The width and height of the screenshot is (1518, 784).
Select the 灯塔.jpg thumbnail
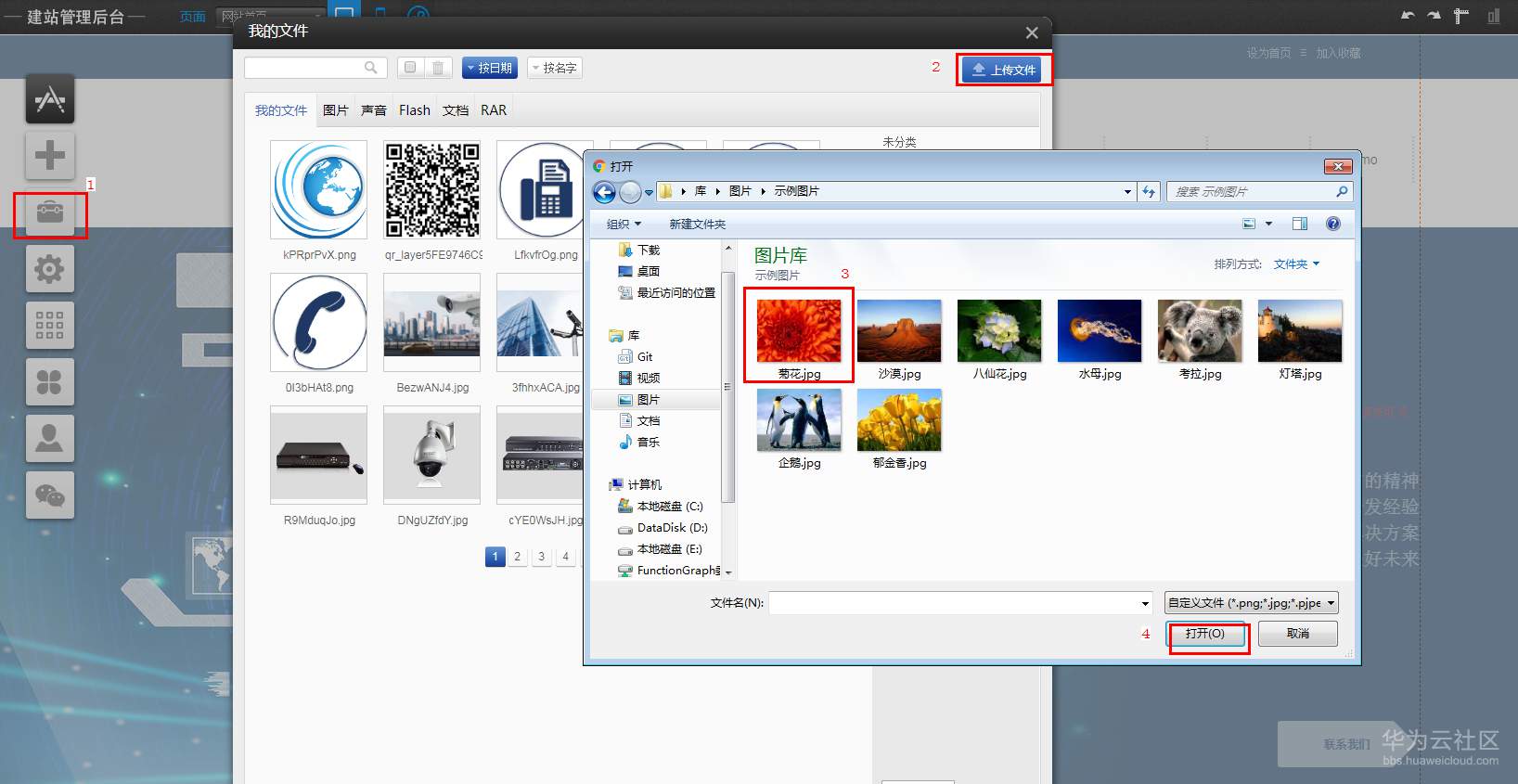coord(1300,331)
